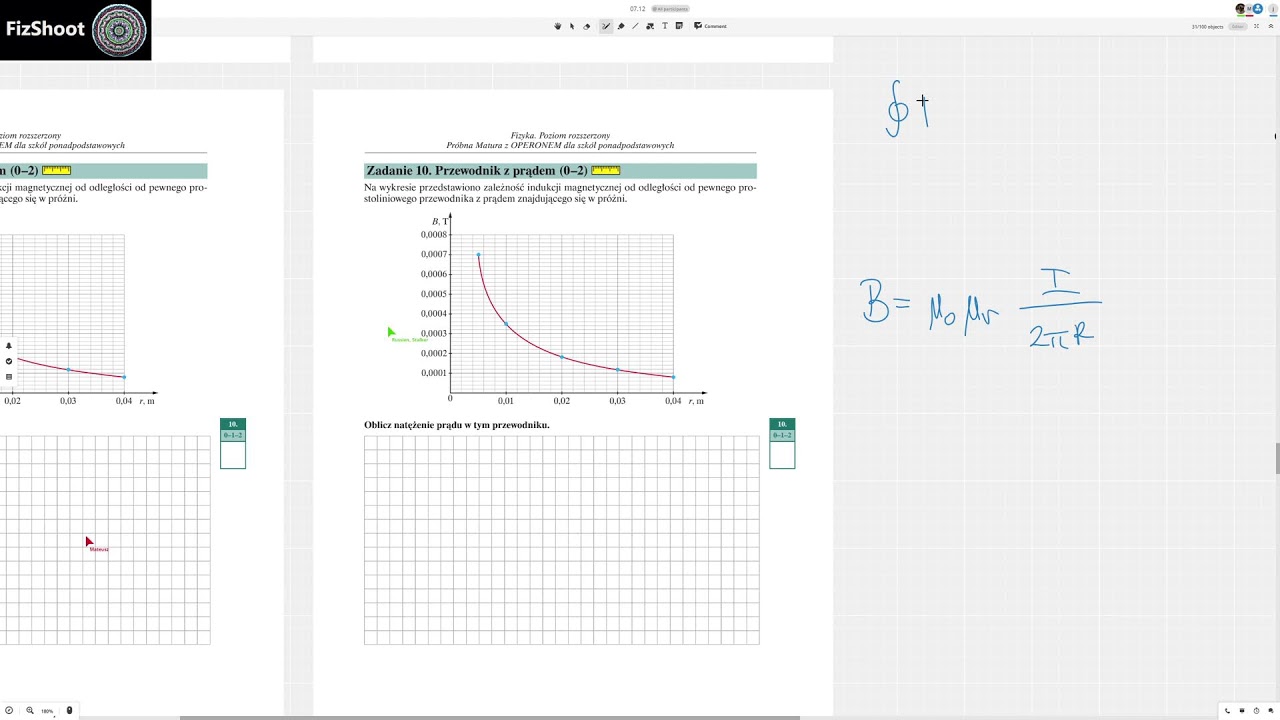Open the timer icon
This screenshot has height=720, width=1280.
pyautogui.click(x=1256, y=711)
